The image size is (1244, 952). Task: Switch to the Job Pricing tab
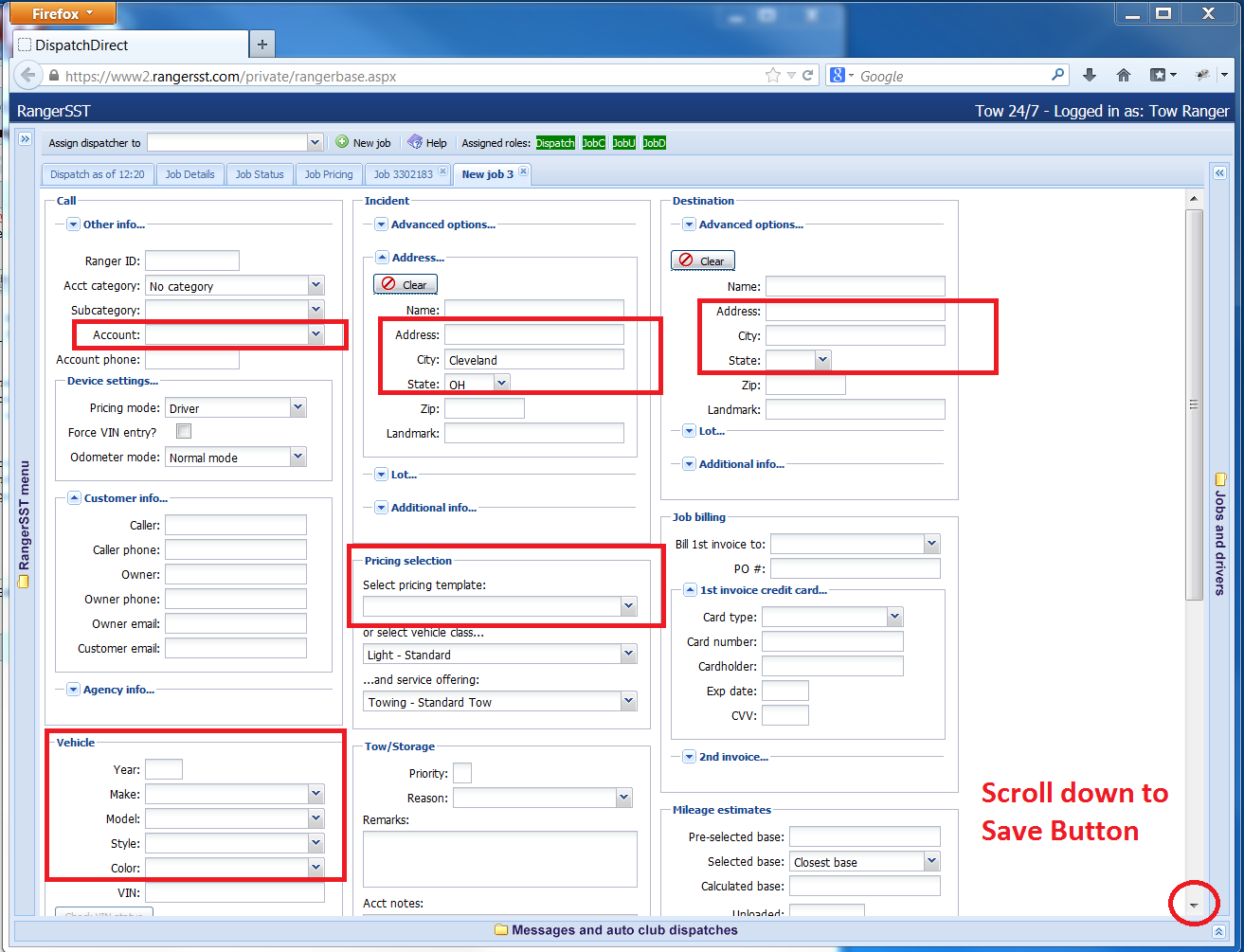click(328, 174)
